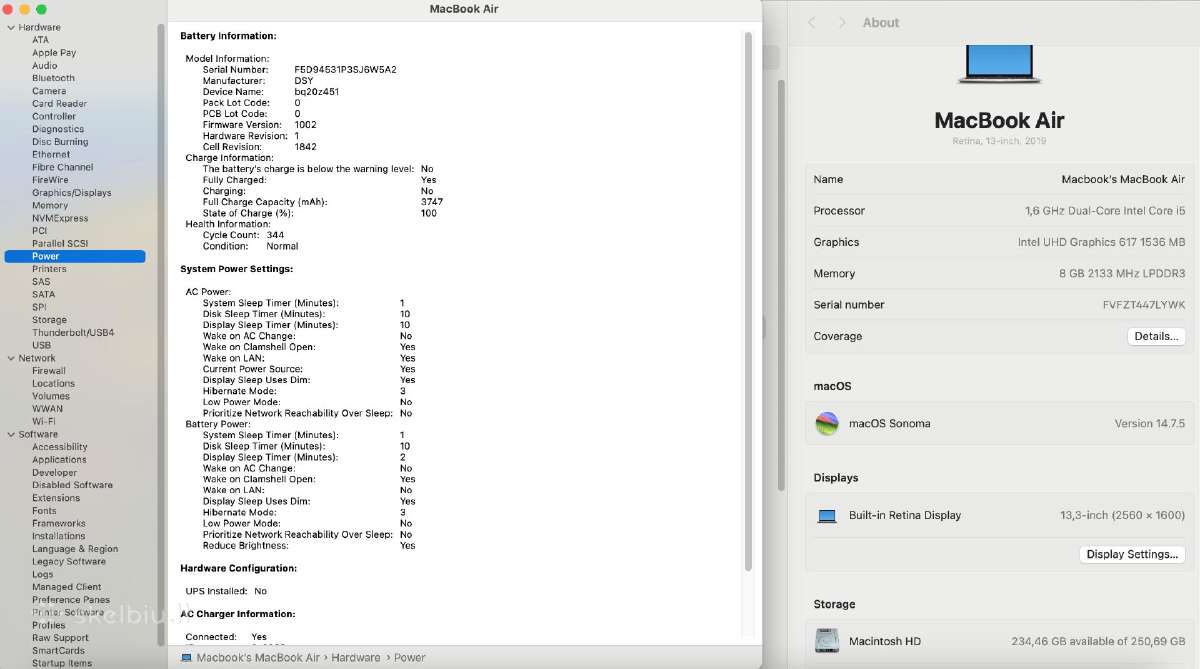Viewport: 1200px width, 669px height.
Task: Go forward in the About window
Action: pyautogui.click(x=842, y=22)
